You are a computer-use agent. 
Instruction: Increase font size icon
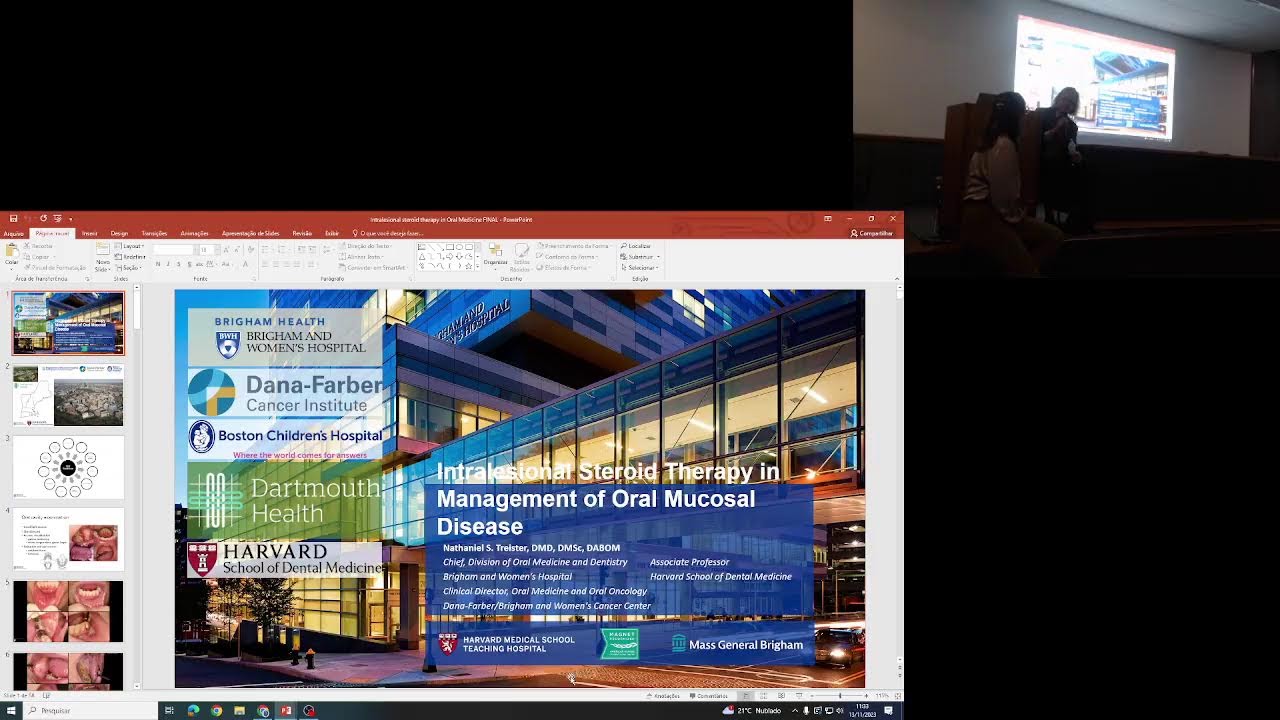click(226, 250)
